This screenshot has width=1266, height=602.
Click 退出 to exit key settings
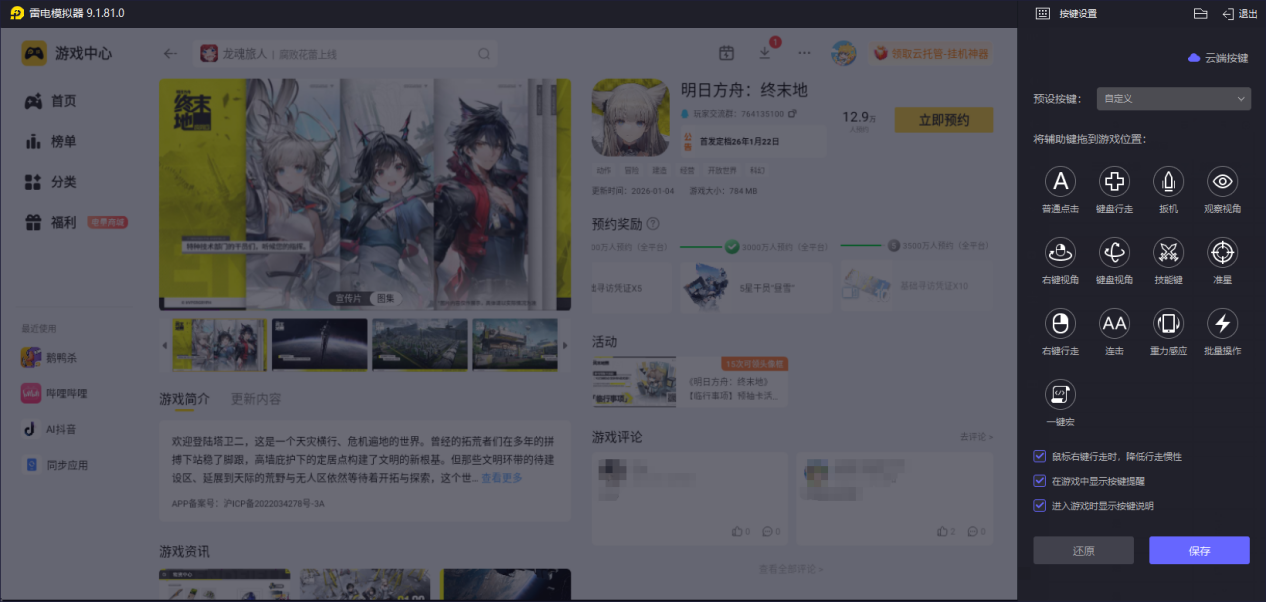click(x=1240, y=14)
